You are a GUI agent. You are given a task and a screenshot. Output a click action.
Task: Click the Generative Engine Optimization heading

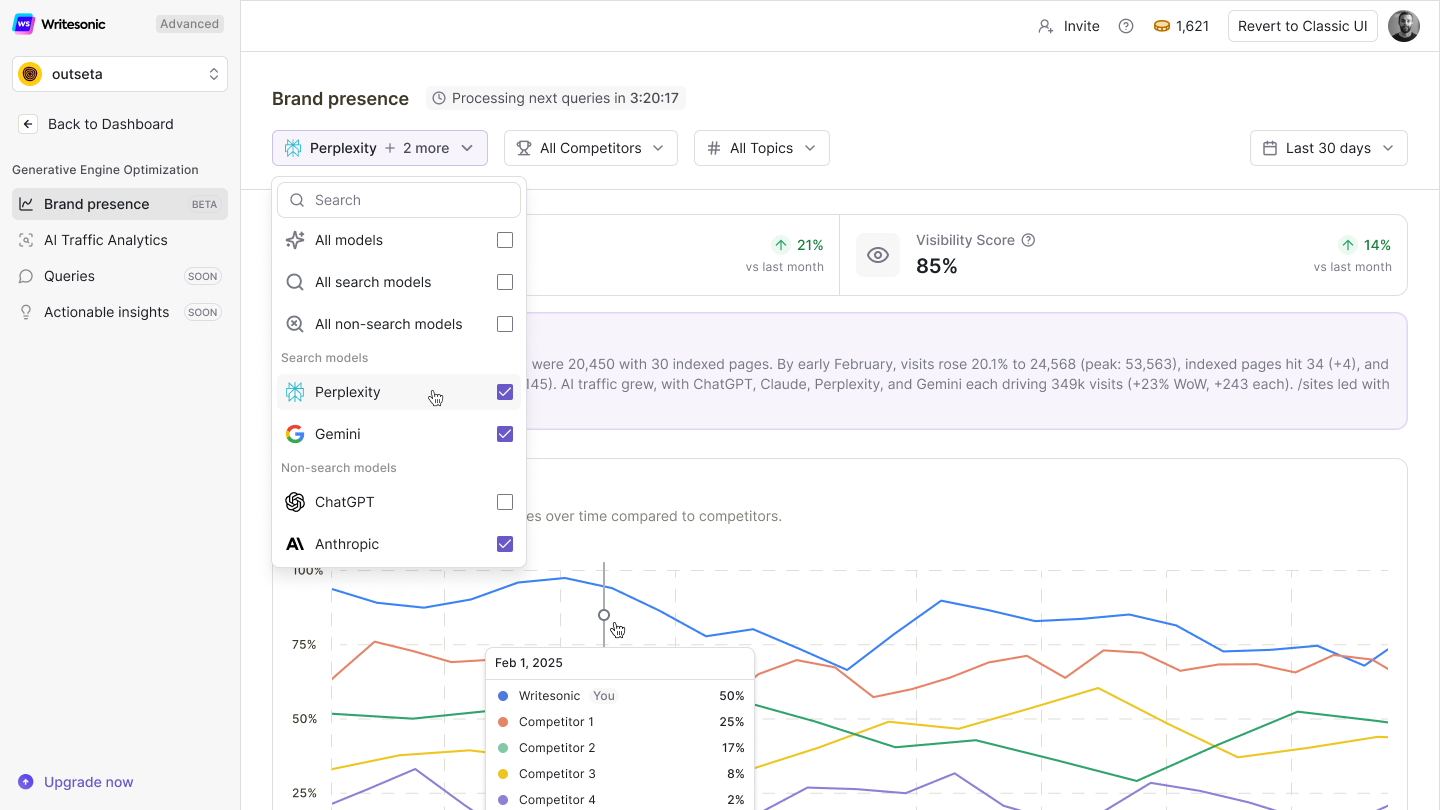[x=105, y=170]
